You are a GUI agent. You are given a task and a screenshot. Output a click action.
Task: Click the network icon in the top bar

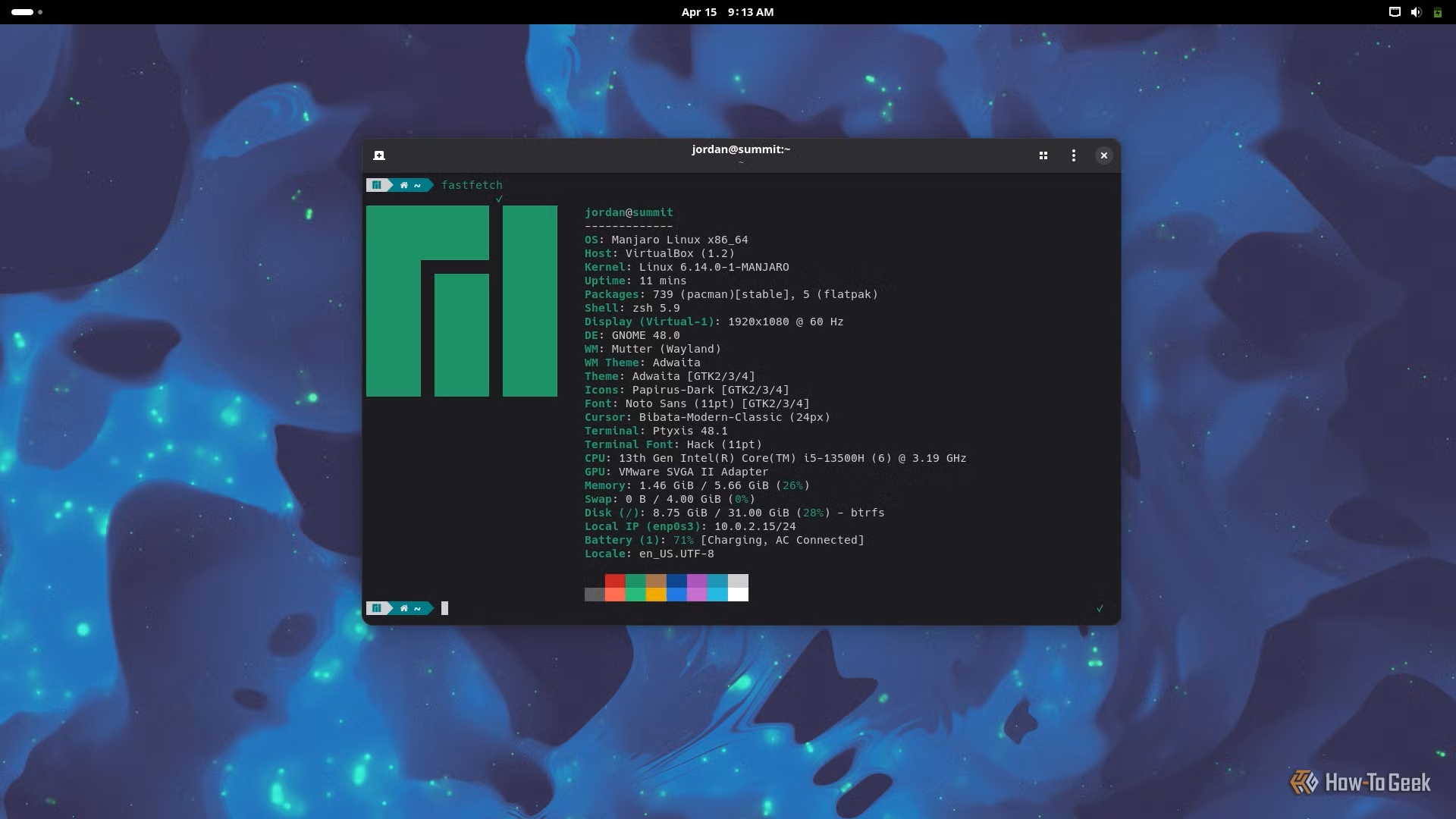pyautogui.click(x=1394, y=12)
